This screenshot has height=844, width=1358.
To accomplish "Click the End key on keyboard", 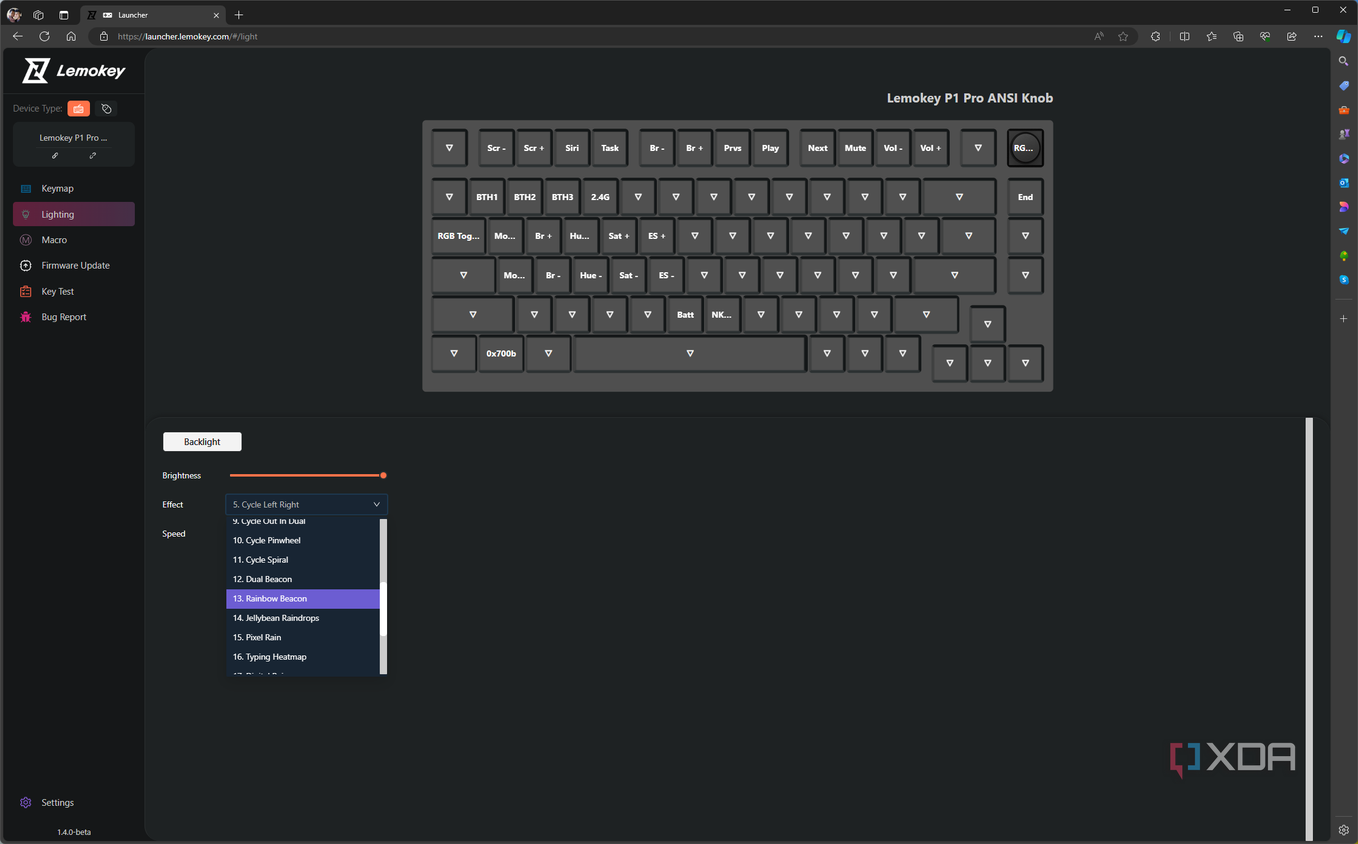I will [x=1025, y=197].
